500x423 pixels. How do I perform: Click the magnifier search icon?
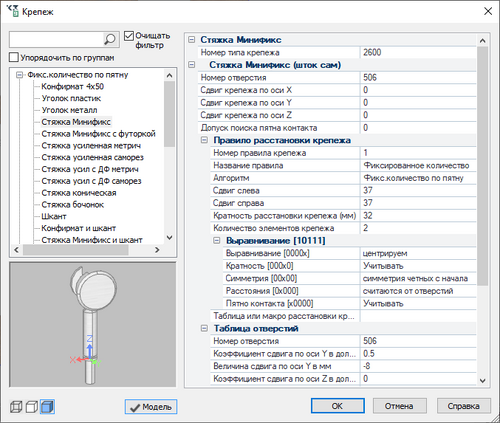110,39
